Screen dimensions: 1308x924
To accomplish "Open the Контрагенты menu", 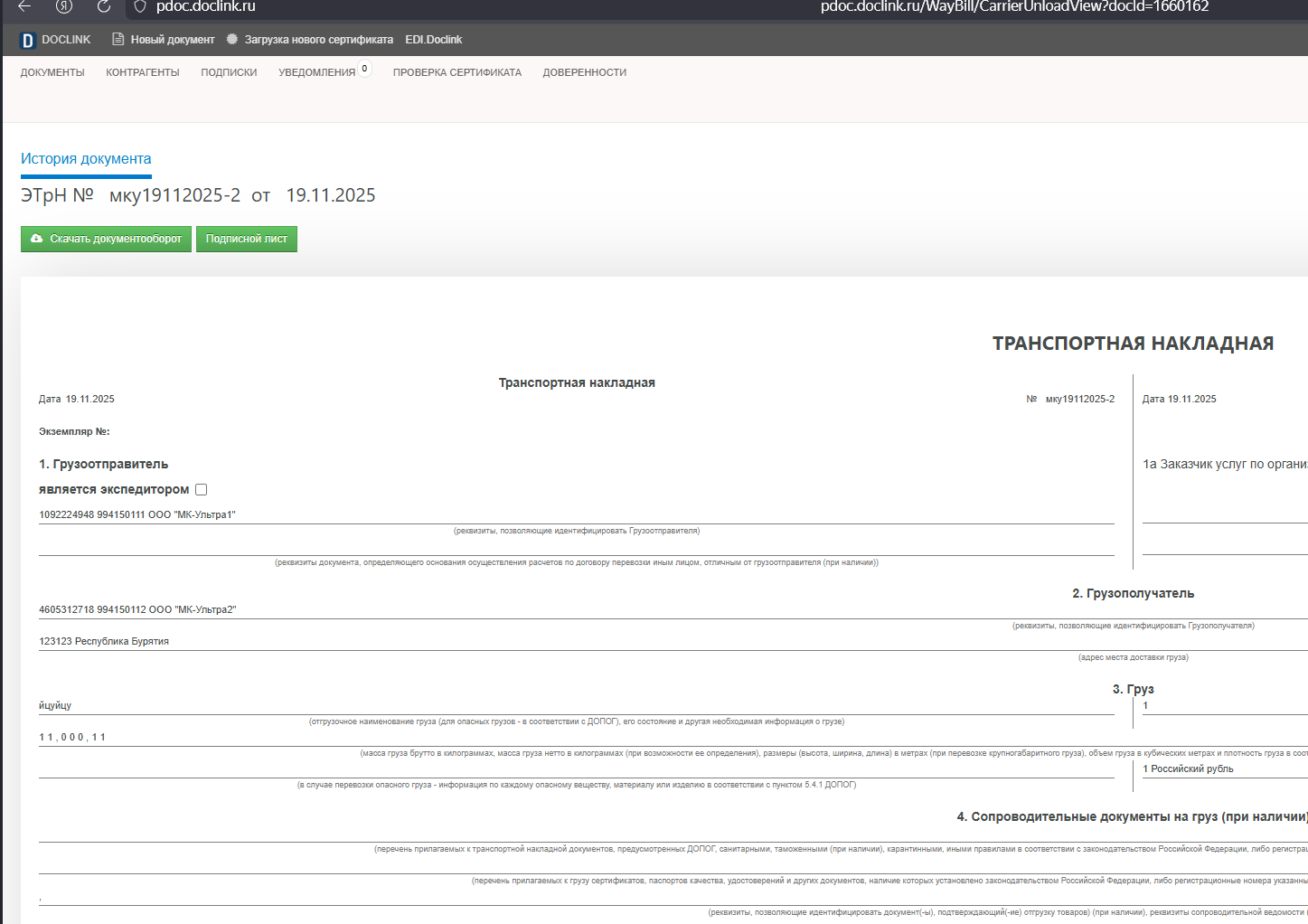I will (143, 72).
